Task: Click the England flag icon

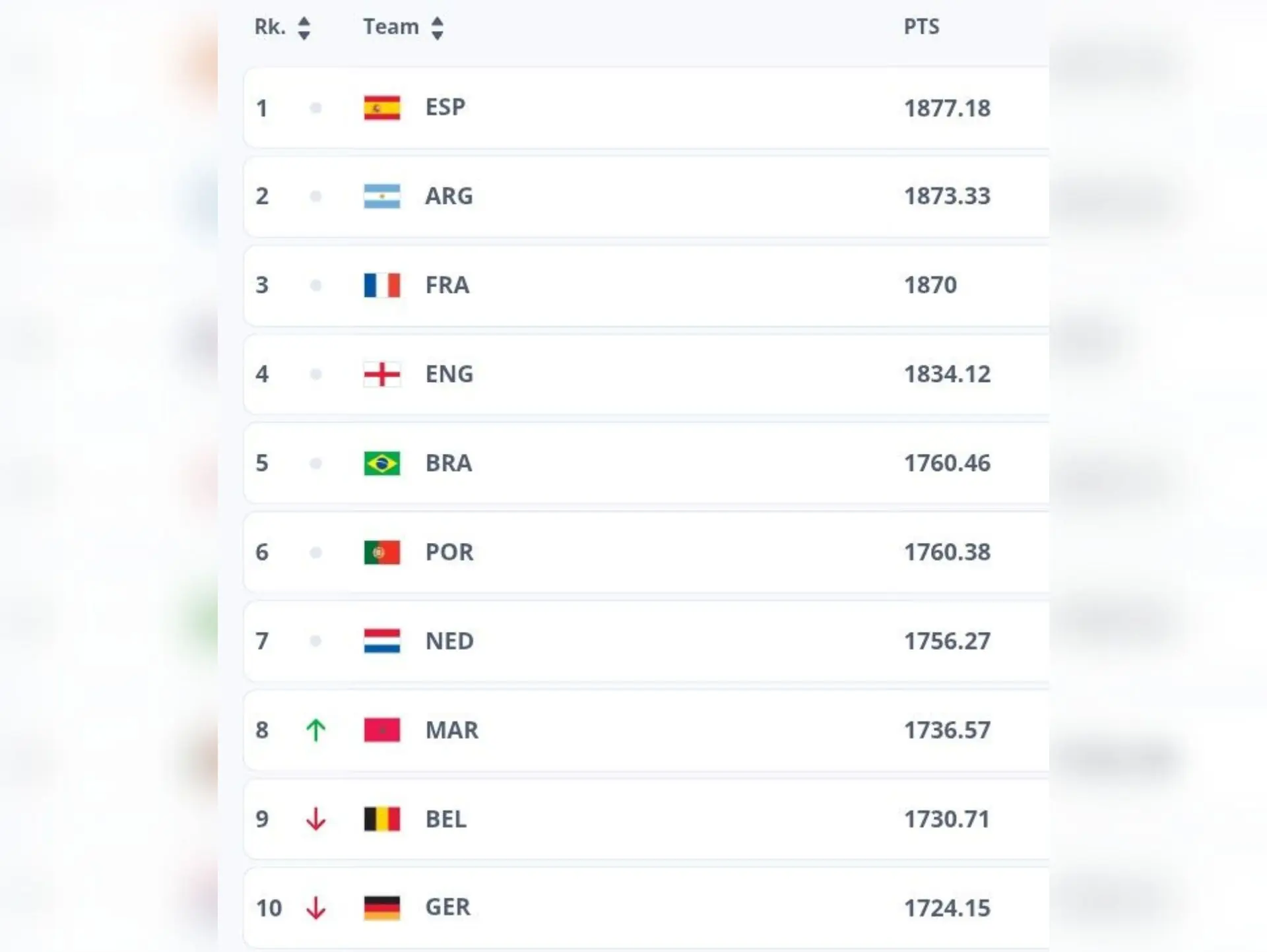Action: 381,374
